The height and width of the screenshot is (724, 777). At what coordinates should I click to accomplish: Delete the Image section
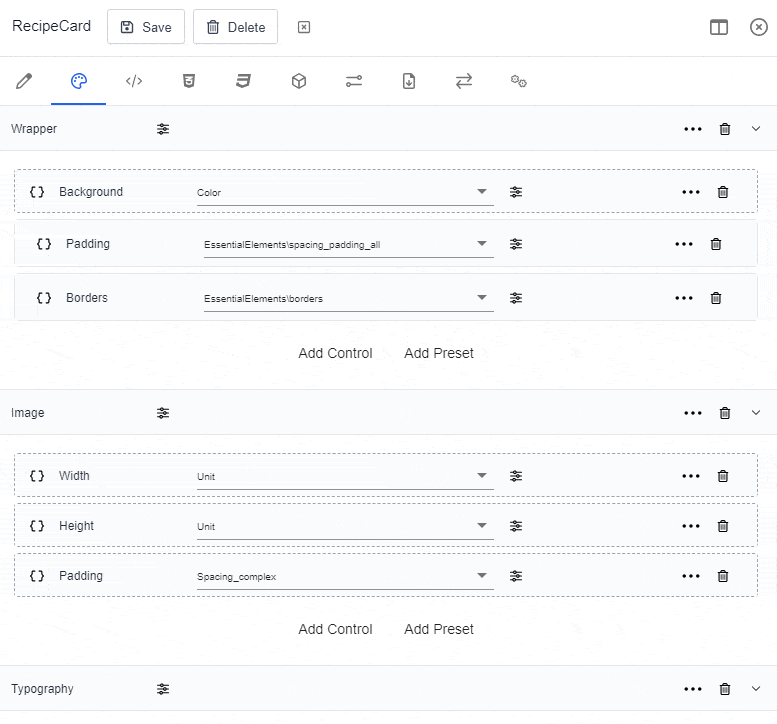tap(725, 413)
